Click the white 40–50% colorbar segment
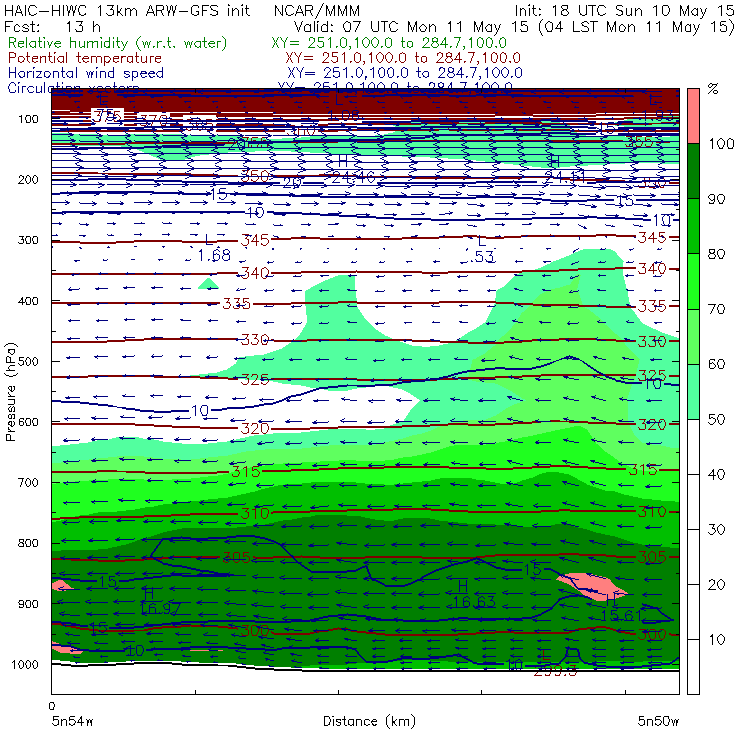Viewport: 740px width, 740px height. 693,447
